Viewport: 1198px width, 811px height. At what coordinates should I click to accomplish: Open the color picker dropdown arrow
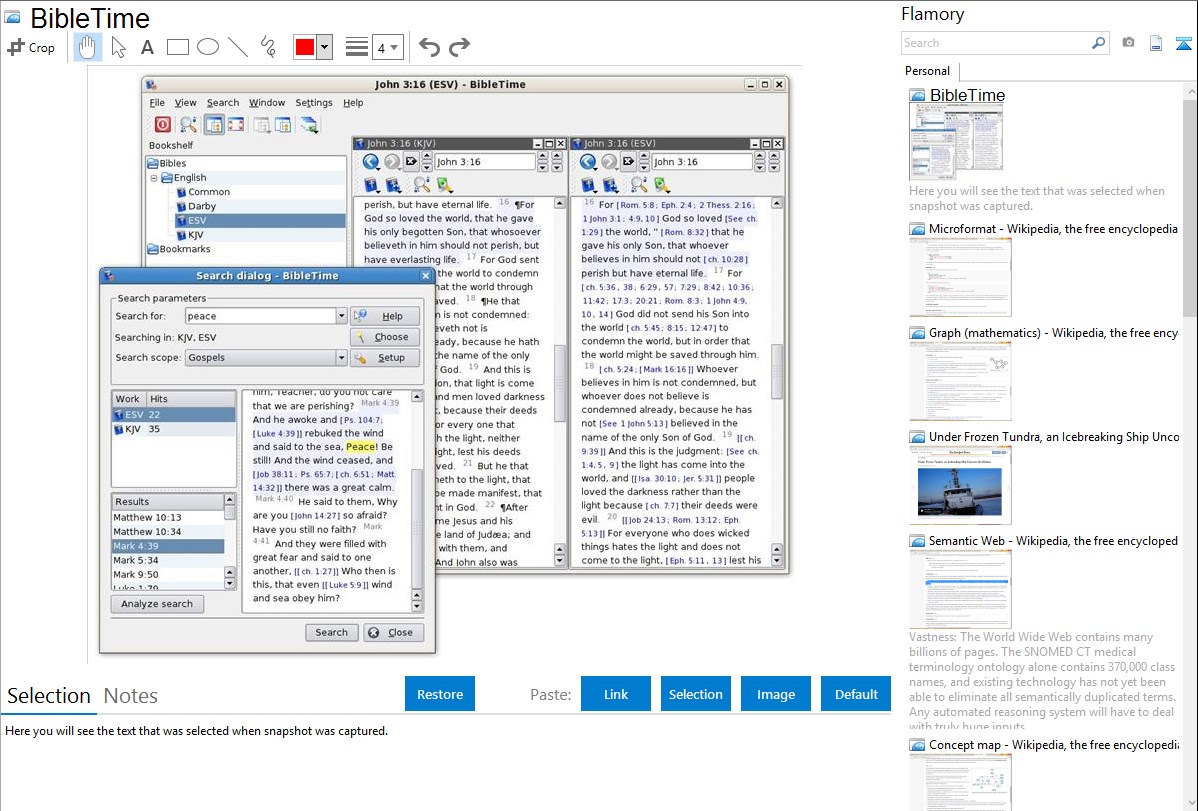point(325,47)
